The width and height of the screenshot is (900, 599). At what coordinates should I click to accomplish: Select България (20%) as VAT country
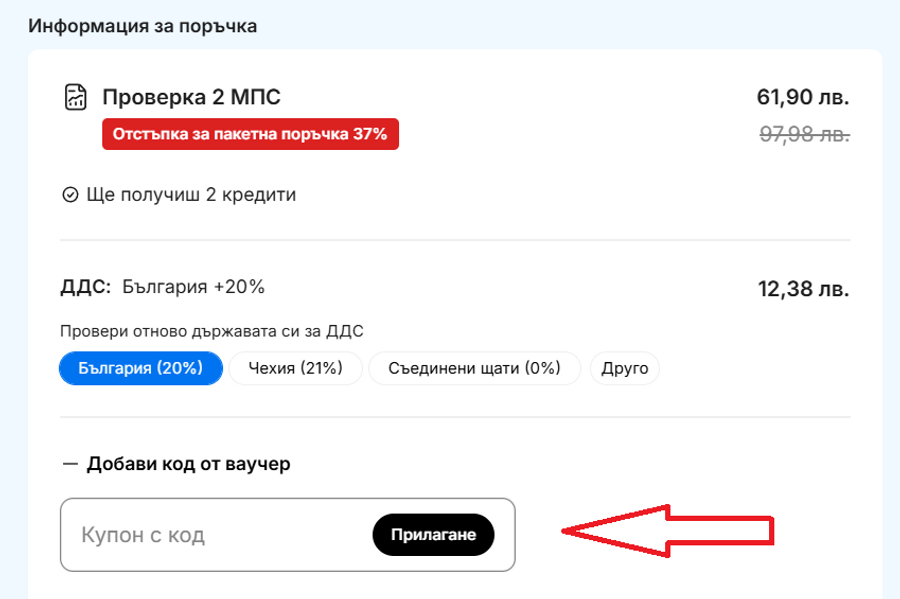(140, 368)
